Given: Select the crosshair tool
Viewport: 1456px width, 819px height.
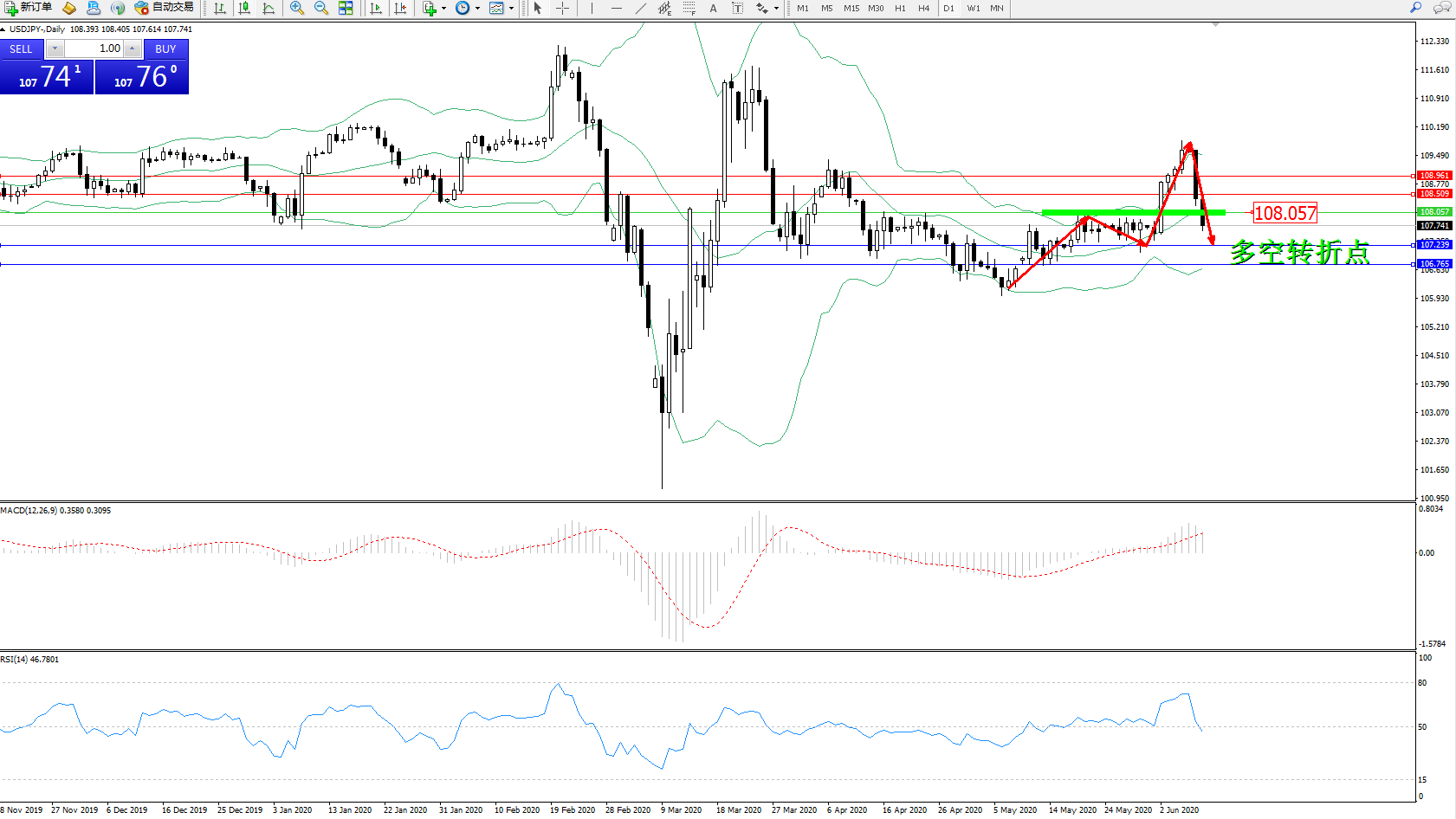Looking at the screenshot, I should (x=562, y=8).
